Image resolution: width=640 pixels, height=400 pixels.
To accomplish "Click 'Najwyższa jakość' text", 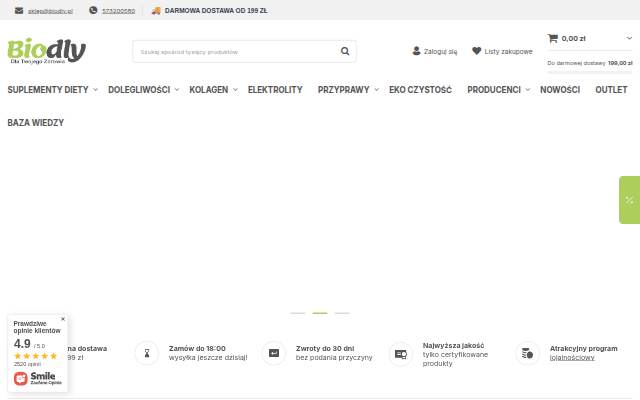I will [453, 346].
